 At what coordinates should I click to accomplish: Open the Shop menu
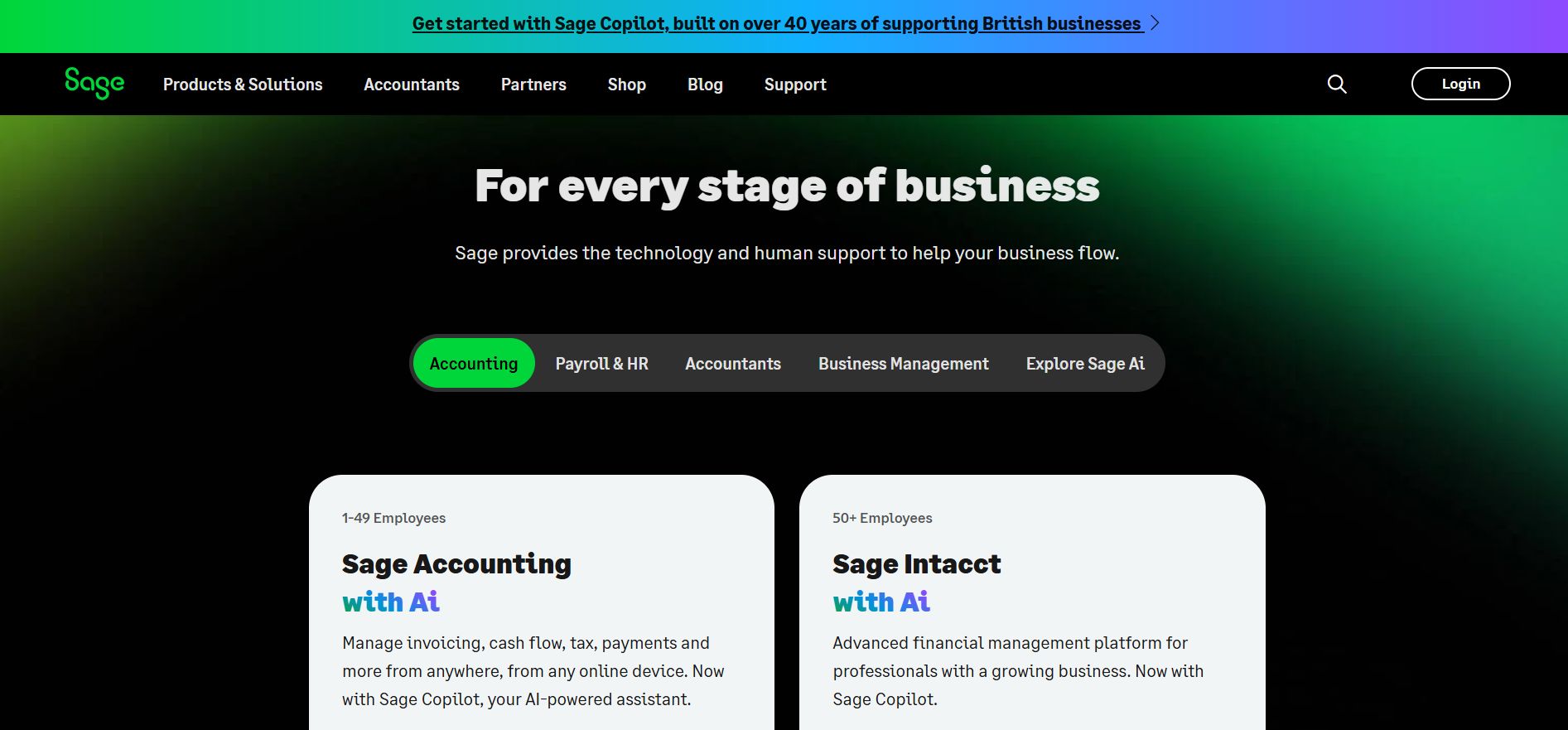626,84
